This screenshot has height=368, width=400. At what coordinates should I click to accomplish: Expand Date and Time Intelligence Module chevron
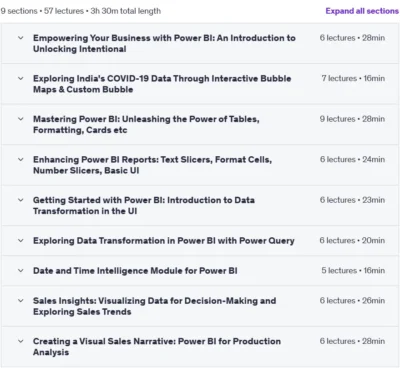(21, 271)
